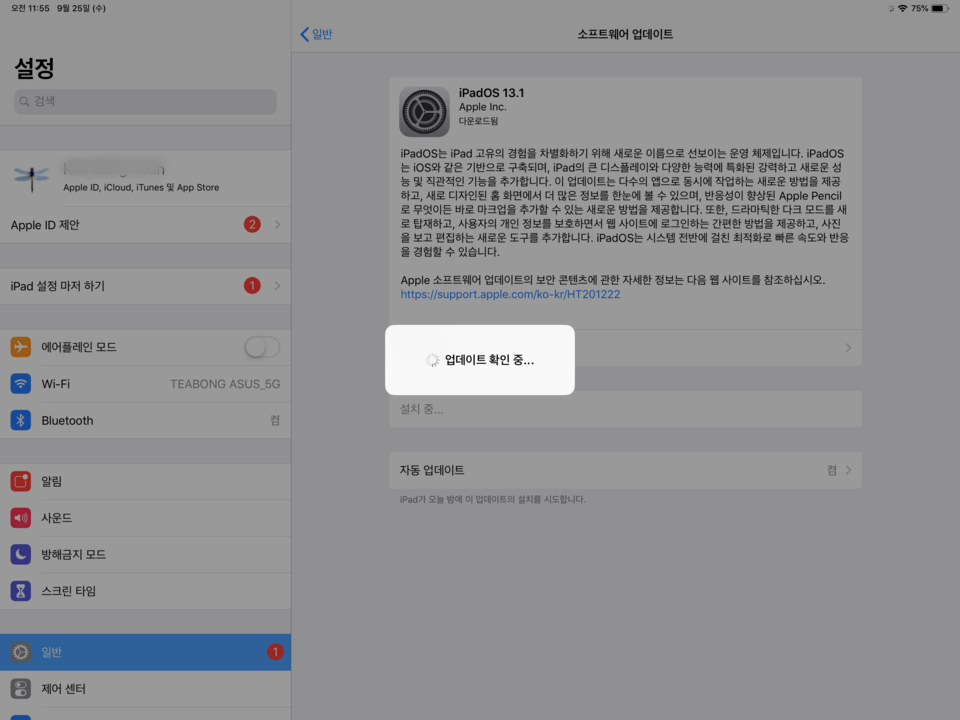Tap the 사운드 sound icon
Image resolution: width=960 pixels, height=720 pixels.
20,518
